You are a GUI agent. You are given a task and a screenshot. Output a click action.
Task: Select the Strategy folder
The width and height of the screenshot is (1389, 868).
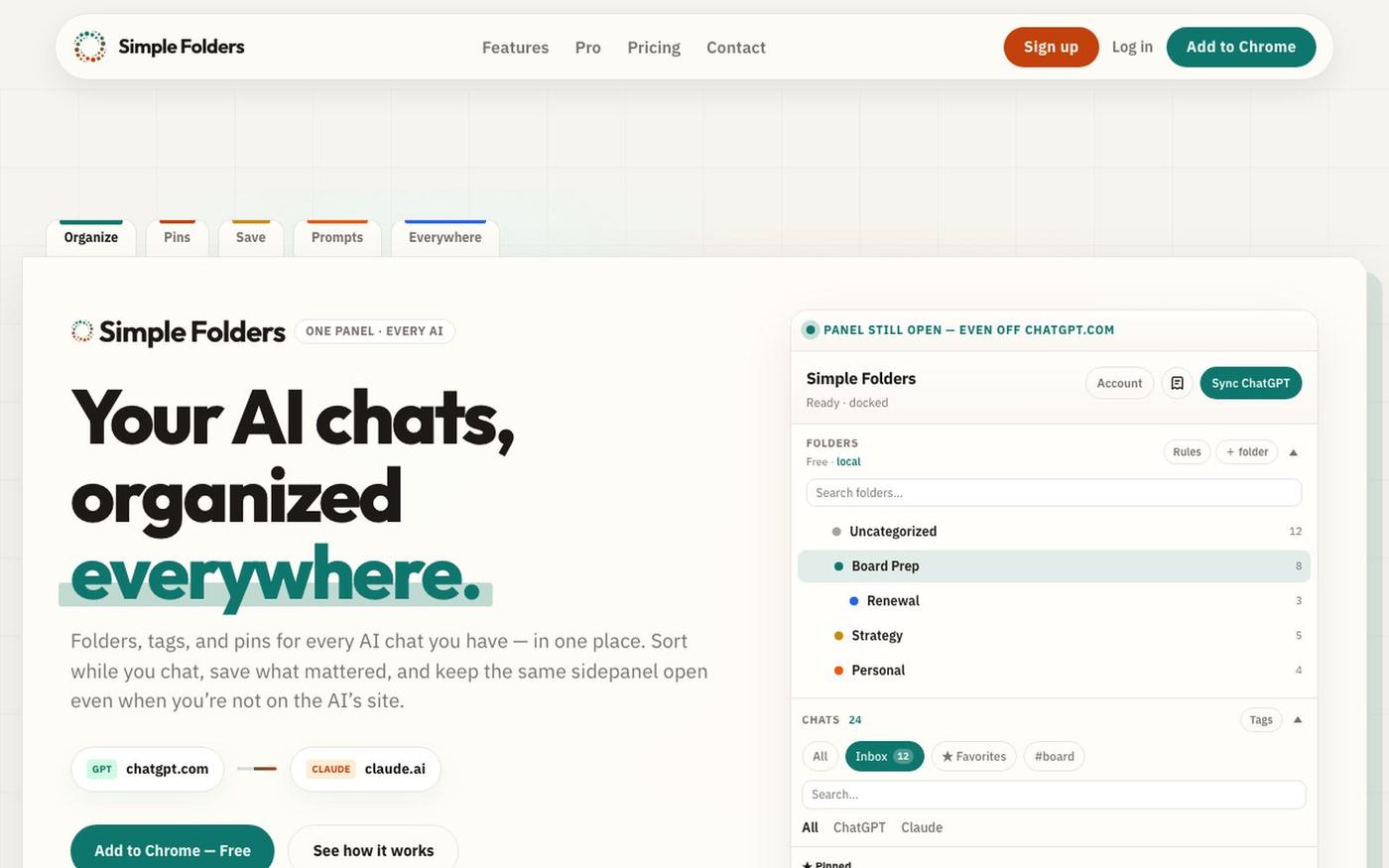1054,636
